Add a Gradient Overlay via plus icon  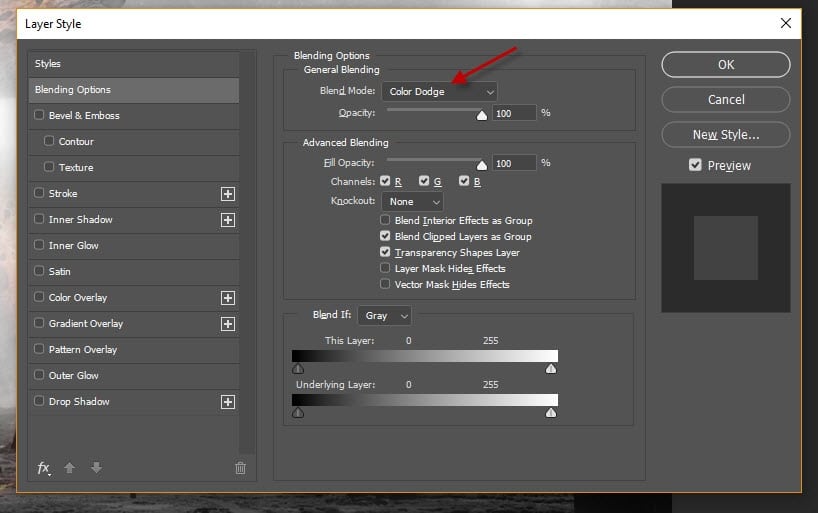point(228,324)
